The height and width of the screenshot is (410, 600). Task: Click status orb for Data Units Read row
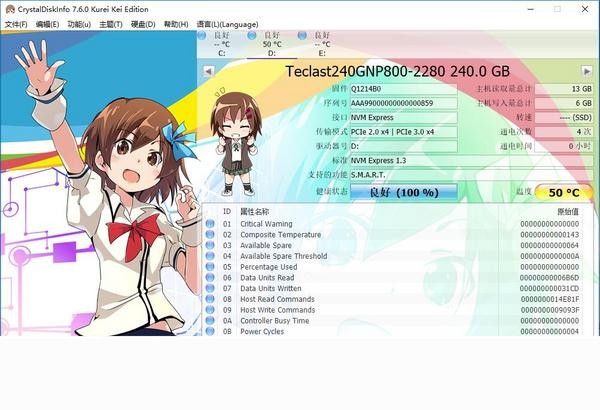tap(210, 277)
